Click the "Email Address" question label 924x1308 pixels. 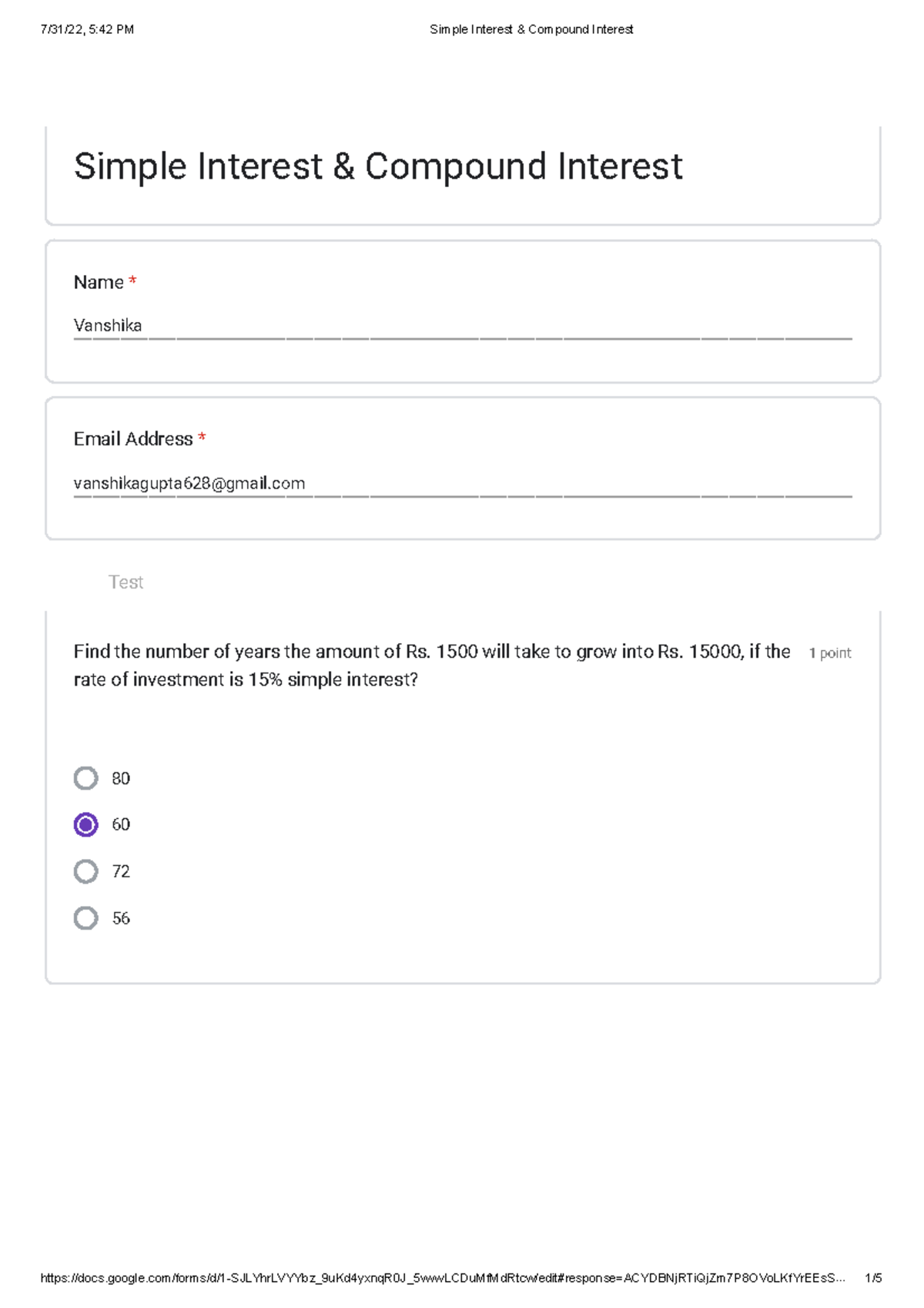(133, 439)
